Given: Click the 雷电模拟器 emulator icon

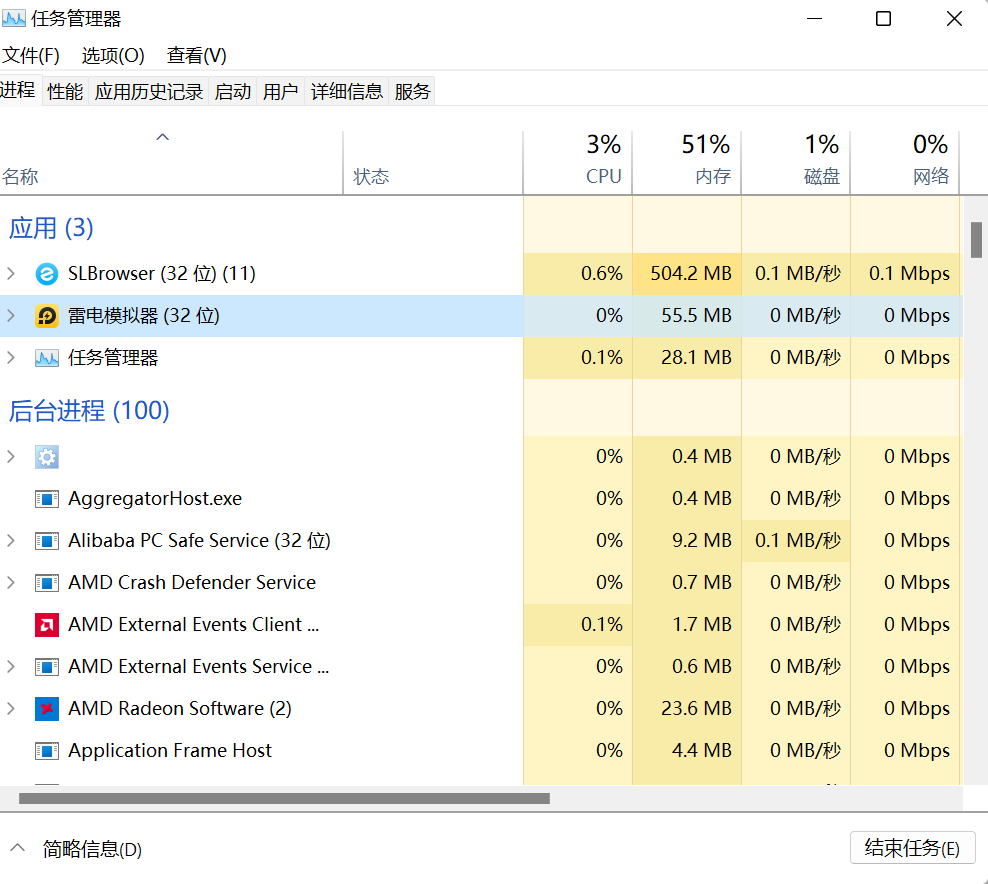Looking at the screenshot, I should (47, 316).
